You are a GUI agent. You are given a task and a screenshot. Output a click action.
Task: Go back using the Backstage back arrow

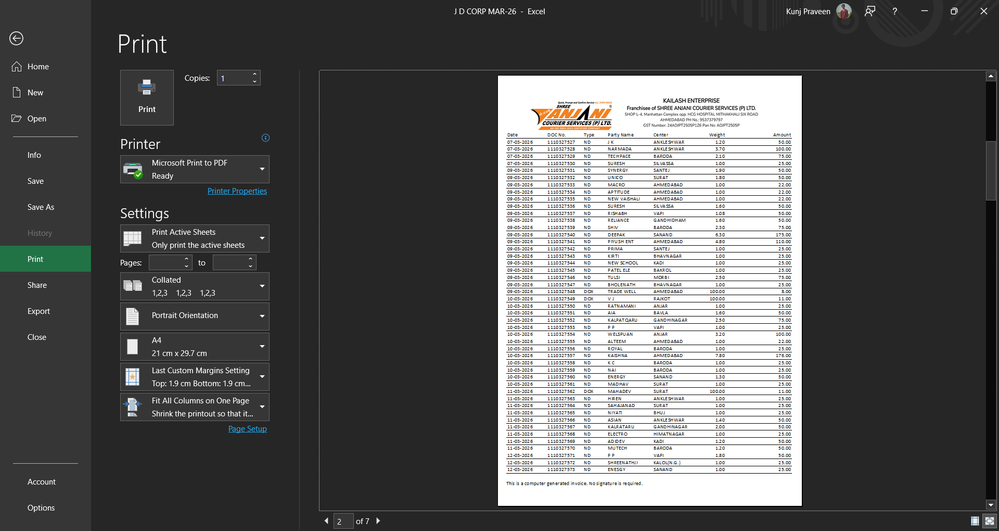[x=17, y=39]
